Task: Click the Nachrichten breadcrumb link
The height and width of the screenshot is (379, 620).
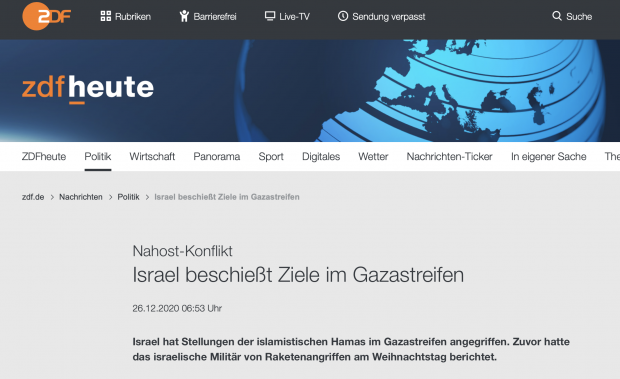Action: pos(81,197)
